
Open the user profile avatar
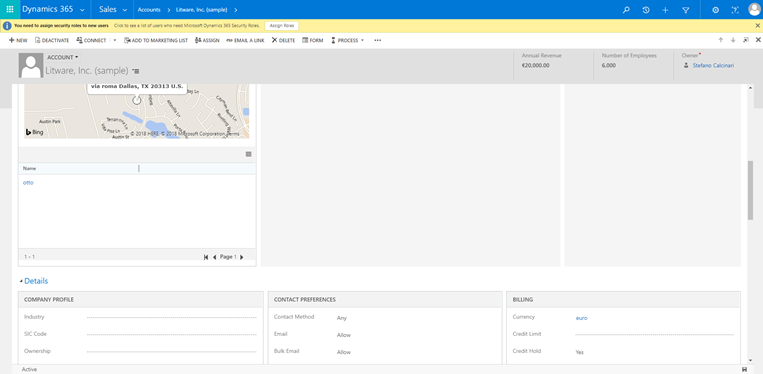pos(754,10)
